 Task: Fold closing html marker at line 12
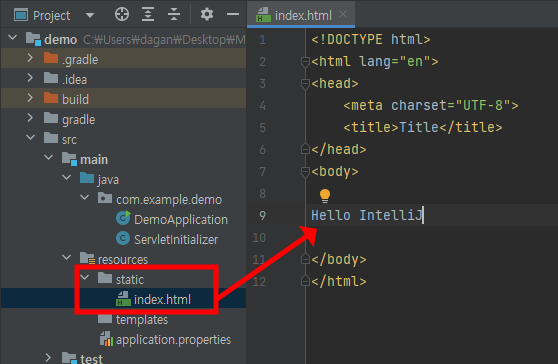click(305, 281)
